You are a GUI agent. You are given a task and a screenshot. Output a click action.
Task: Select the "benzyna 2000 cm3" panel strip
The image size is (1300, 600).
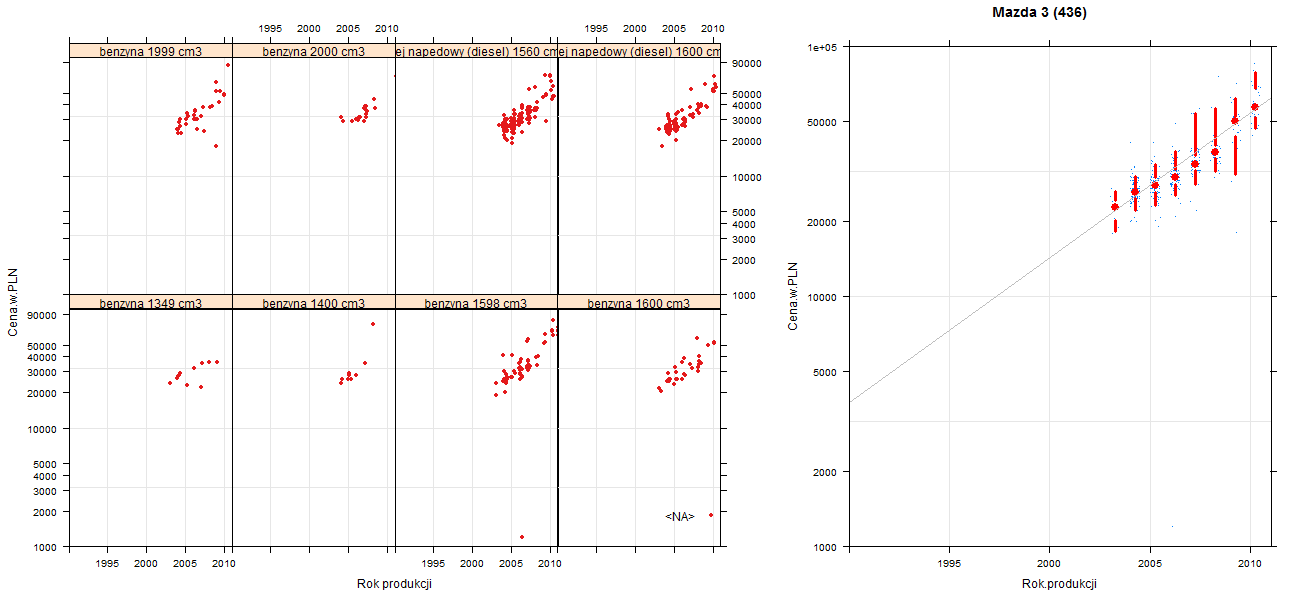coord(314,51)
